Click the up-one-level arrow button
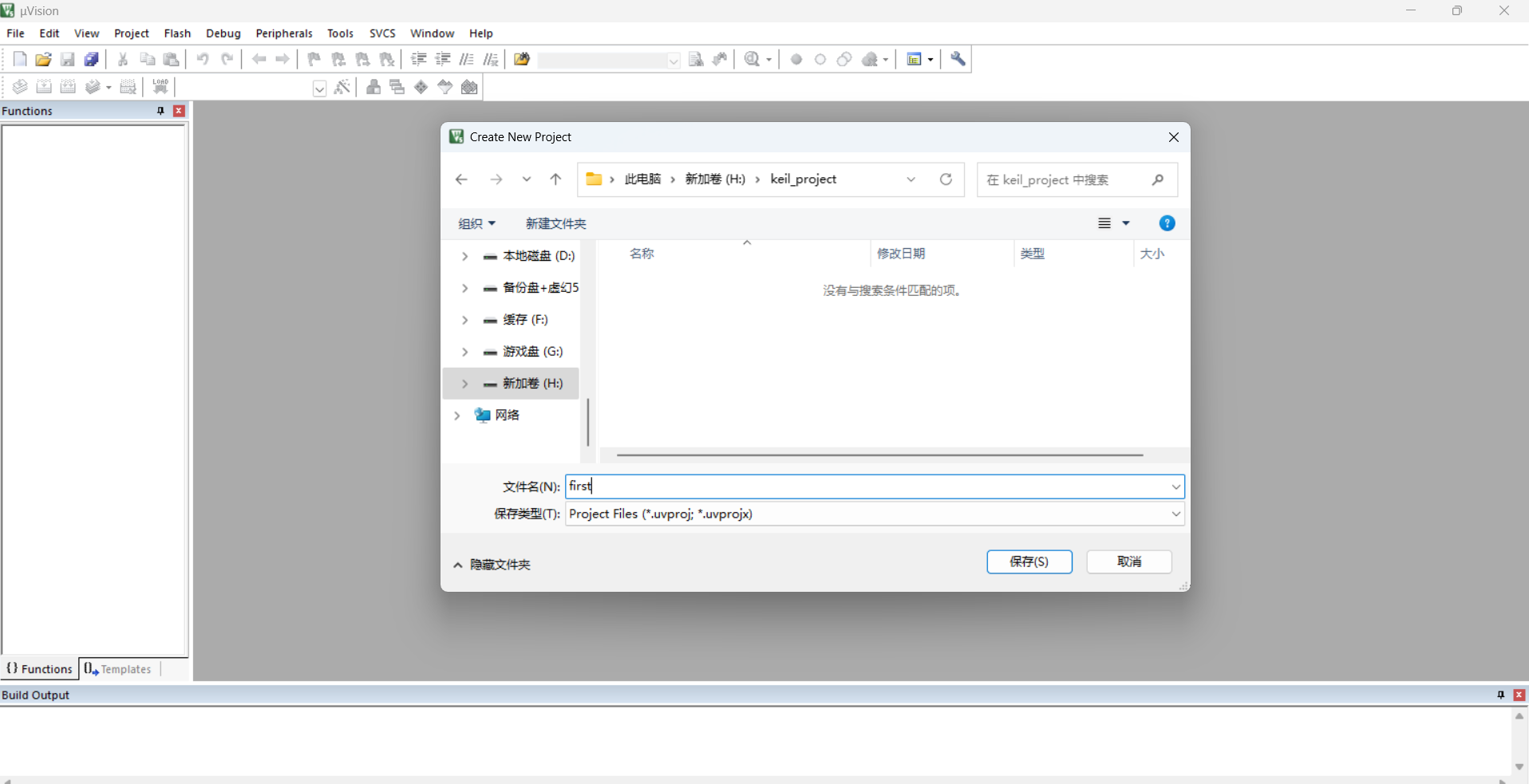1529x784 pixels. pos(555,179)
